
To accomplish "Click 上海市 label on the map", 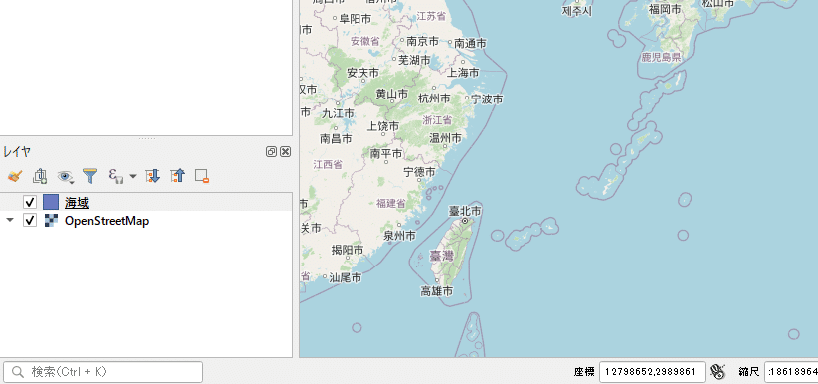I will (x=463, y=73).
